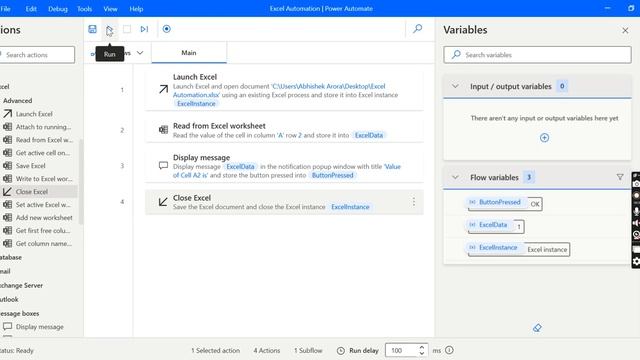Screen dimensions: 640x360
Task: Click the Run delay clock icon
Action: tap(341, 351)
